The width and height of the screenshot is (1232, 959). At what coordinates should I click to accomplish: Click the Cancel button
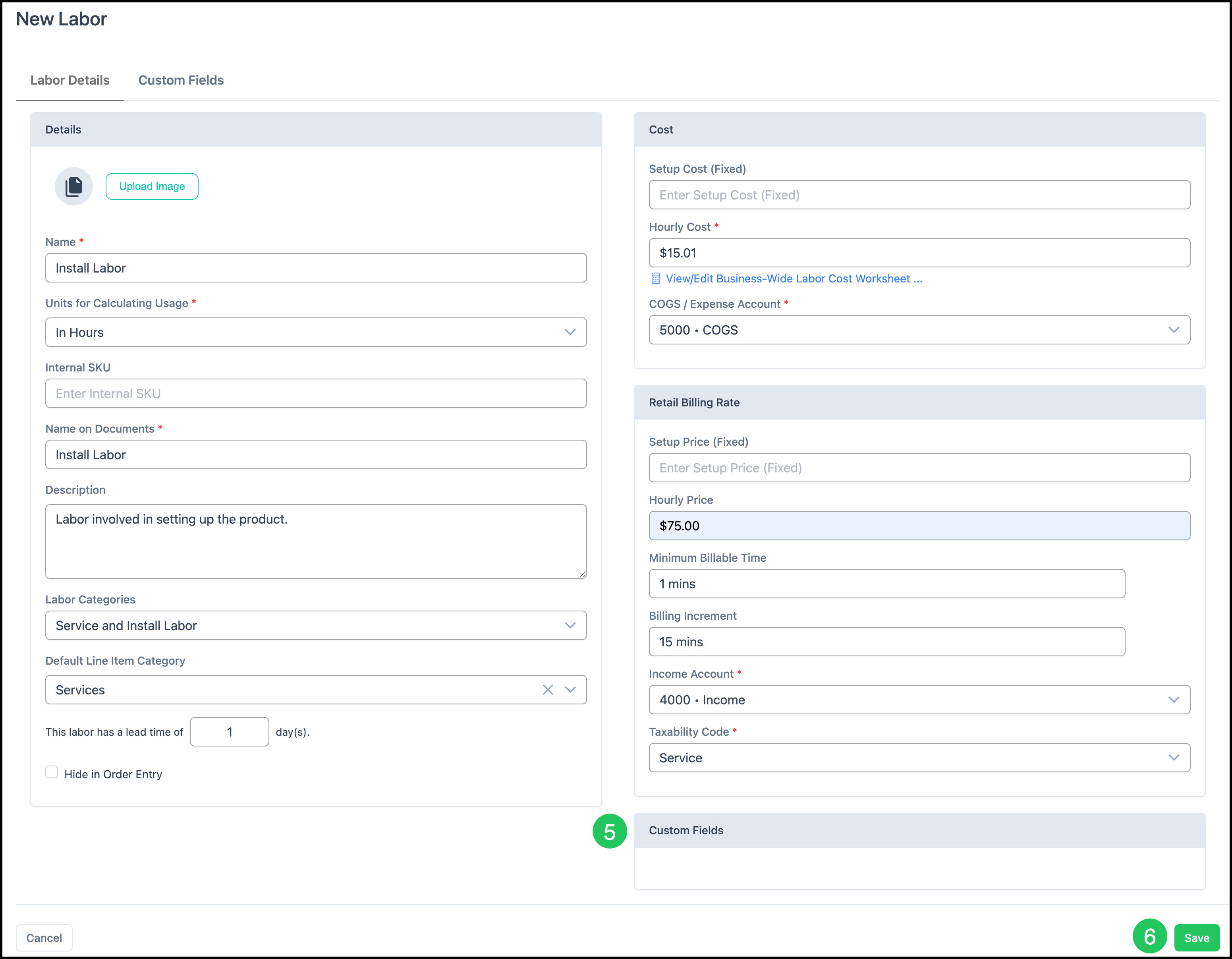click(44, 938)
